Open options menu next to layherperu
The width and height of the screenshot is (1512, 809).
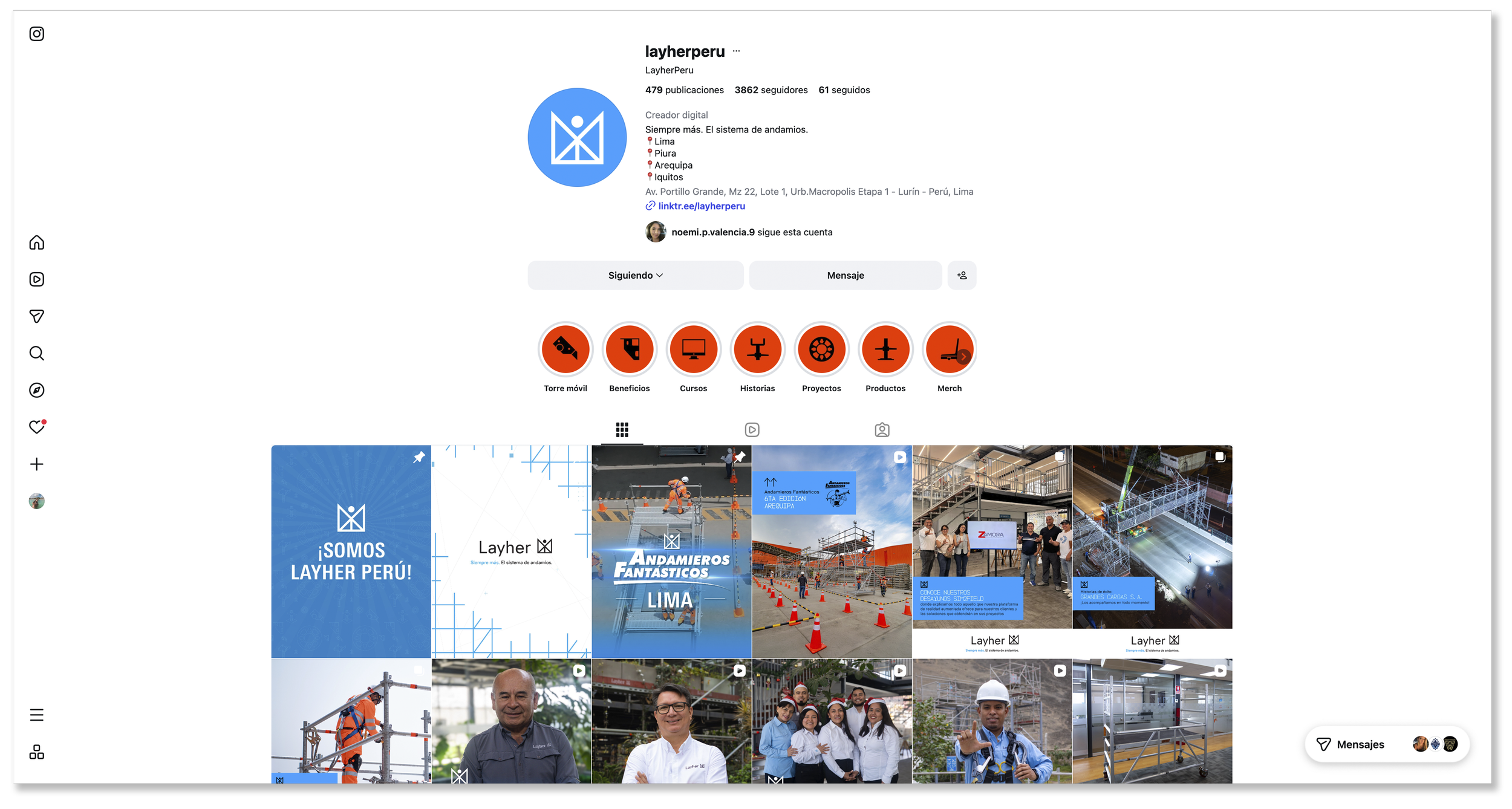coord(736,51)
